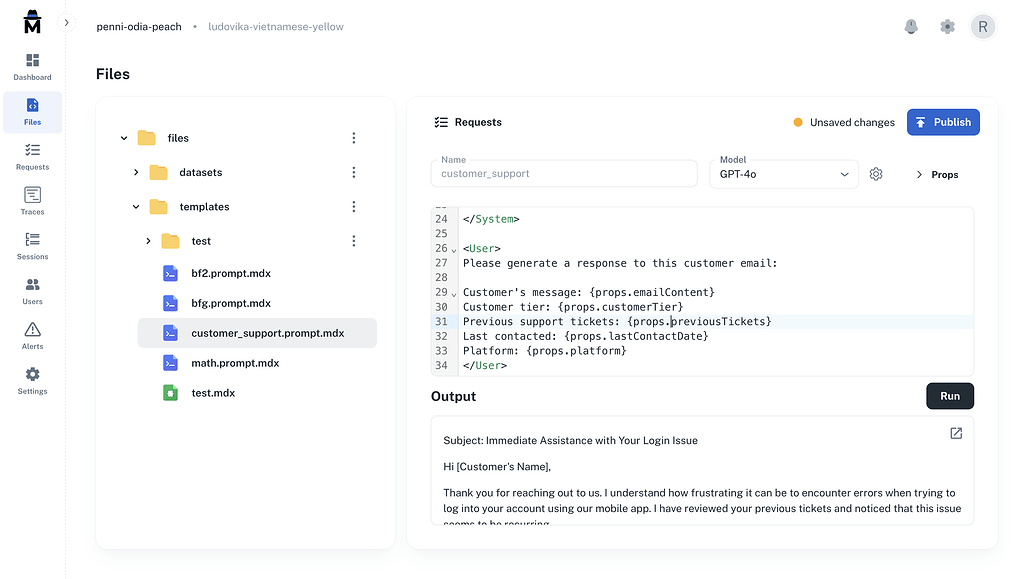Screen dimensions: 1028x579
Task: Click the Output section heading
Action: tap(453, 397)
